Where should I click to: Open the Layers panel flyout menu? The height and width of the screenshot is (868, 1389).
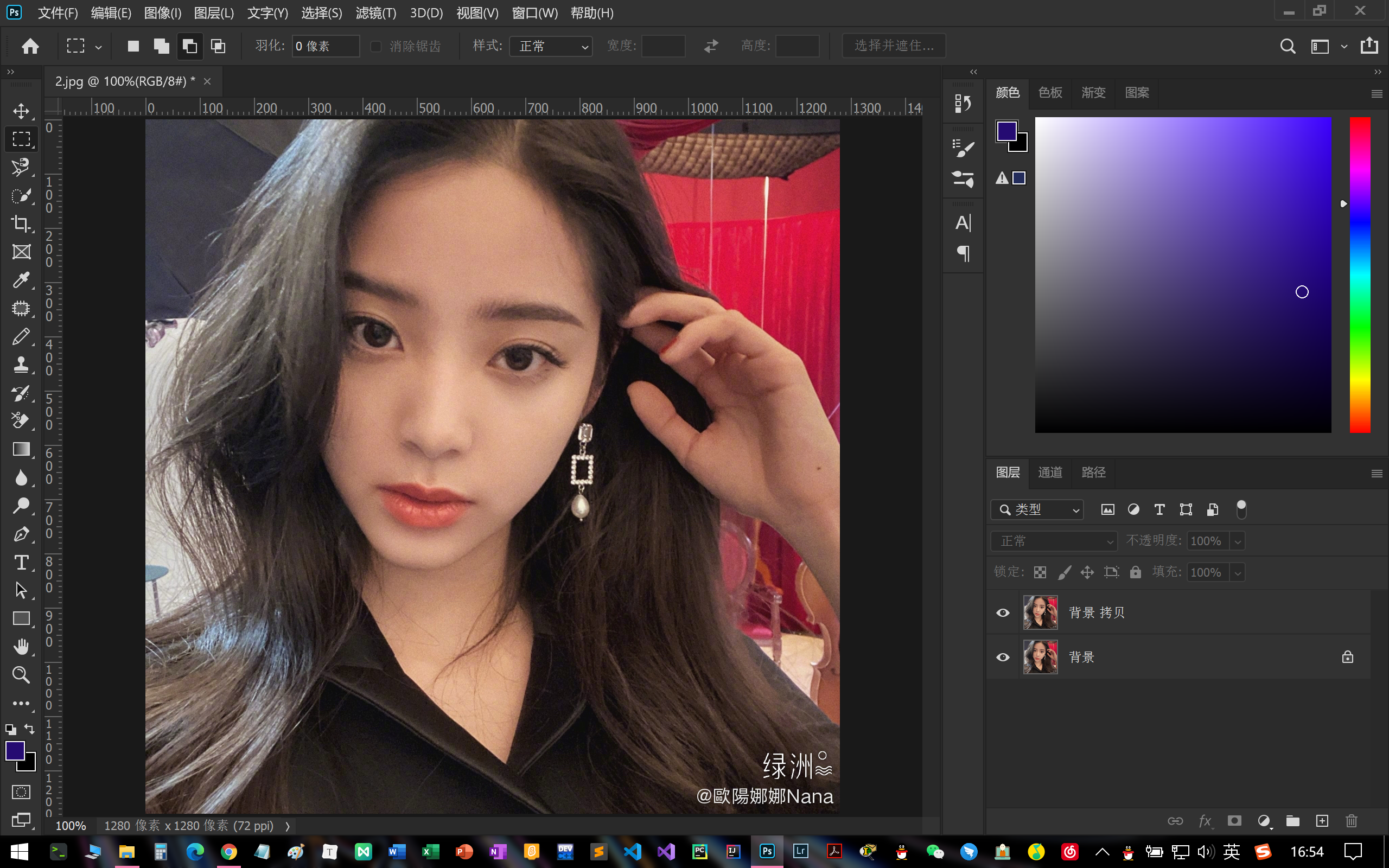(1377, 474)
